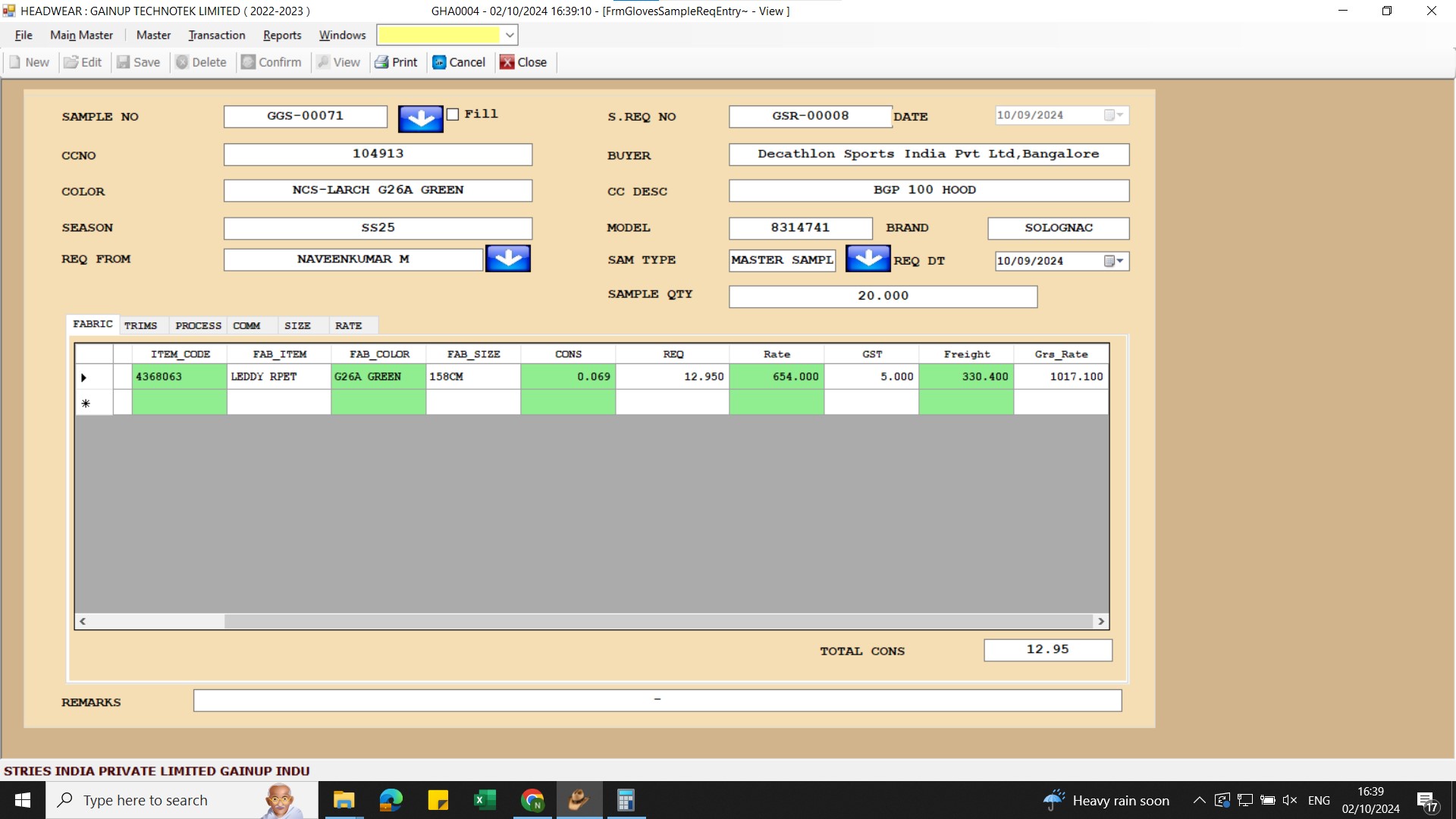The width and height of the screenshot is (1456, 819).
Task: Open Calculator app in taskbar
Action: (625, 800)
